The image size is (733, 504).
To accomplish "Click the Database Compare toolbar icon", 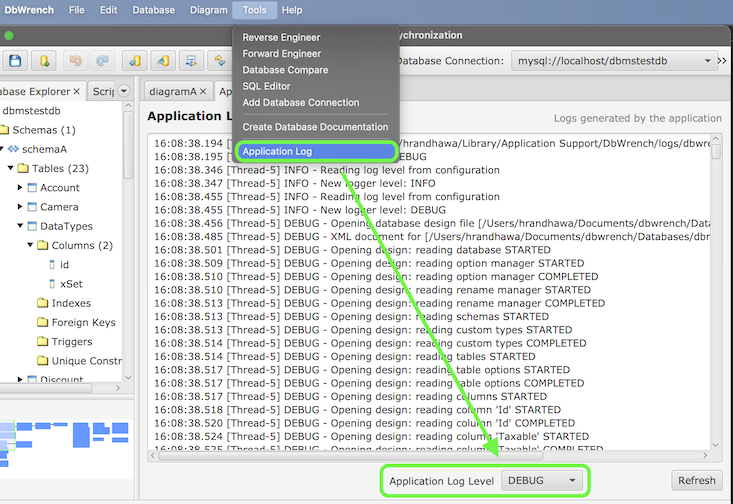I will point(191,61).
